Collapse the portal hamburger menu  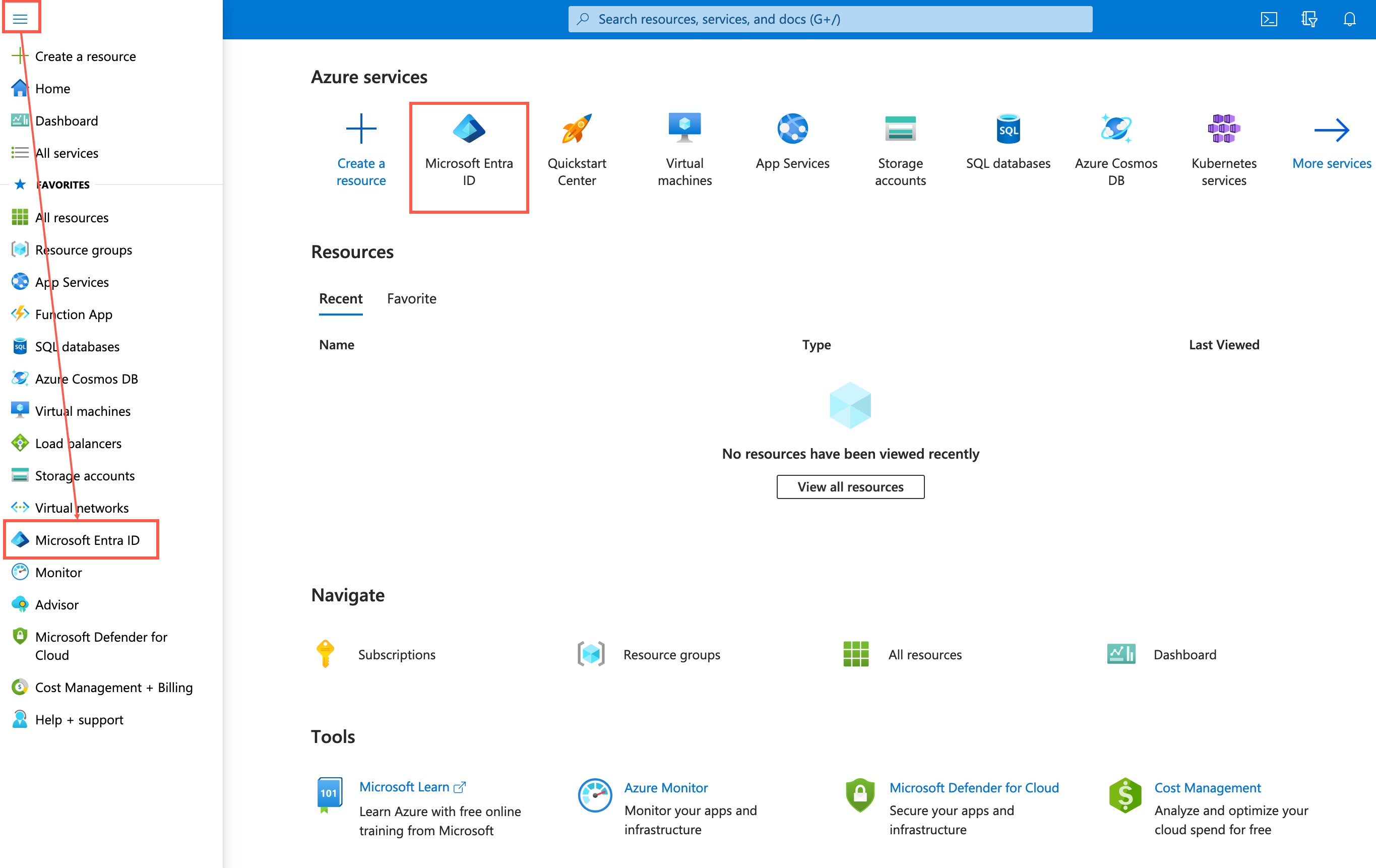click(x=20, y=19)
